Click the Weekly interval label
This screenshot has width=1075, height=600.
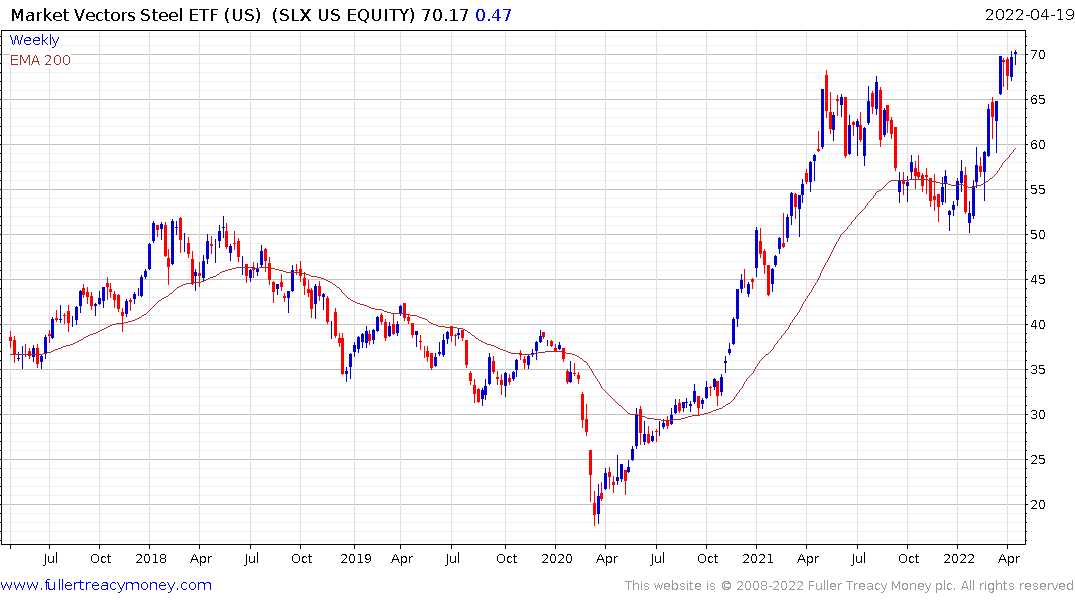tap(34, 40)
